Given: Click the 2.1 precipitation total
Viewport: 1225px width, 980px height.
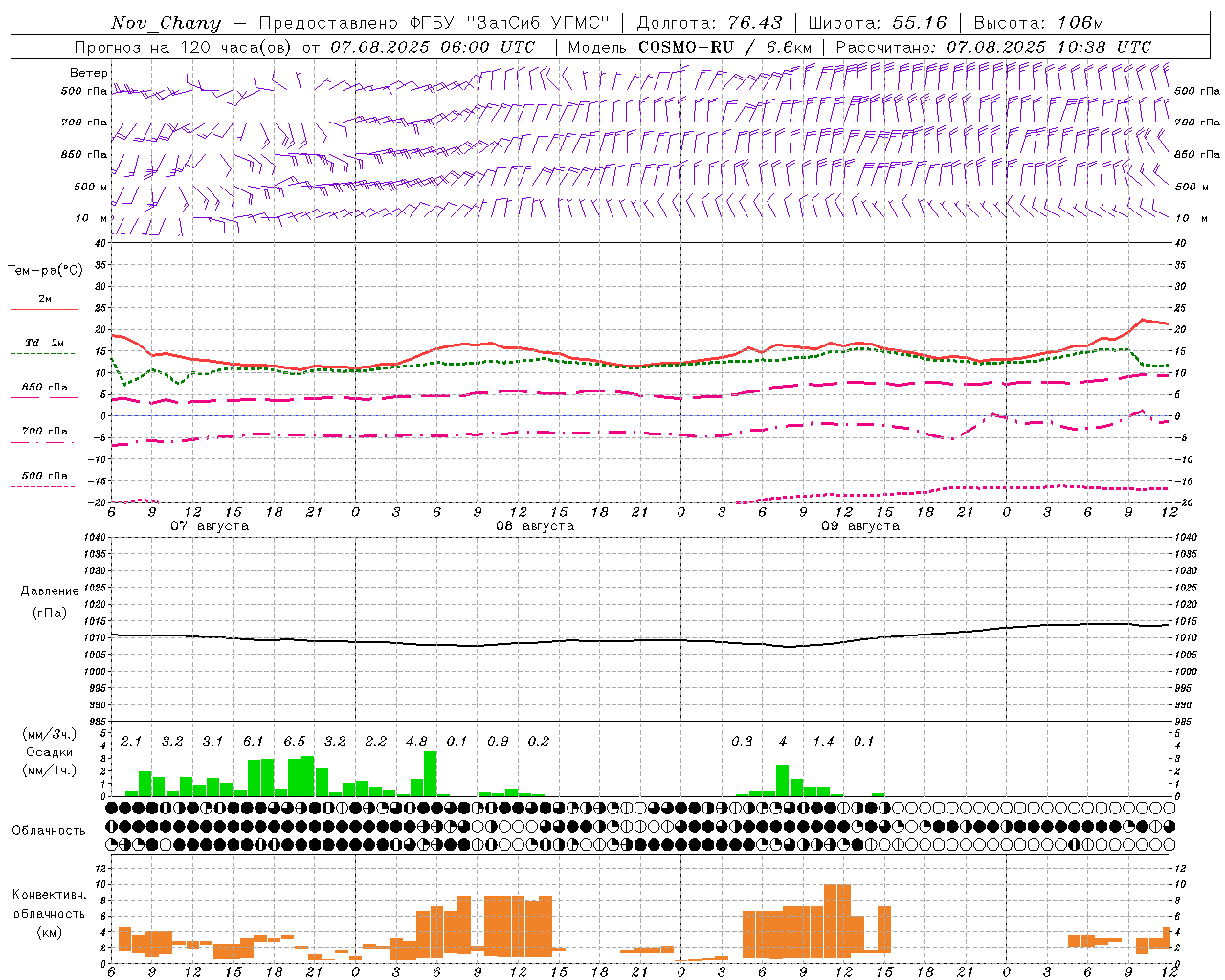Looking at the screenshot, I should [131, 741].
